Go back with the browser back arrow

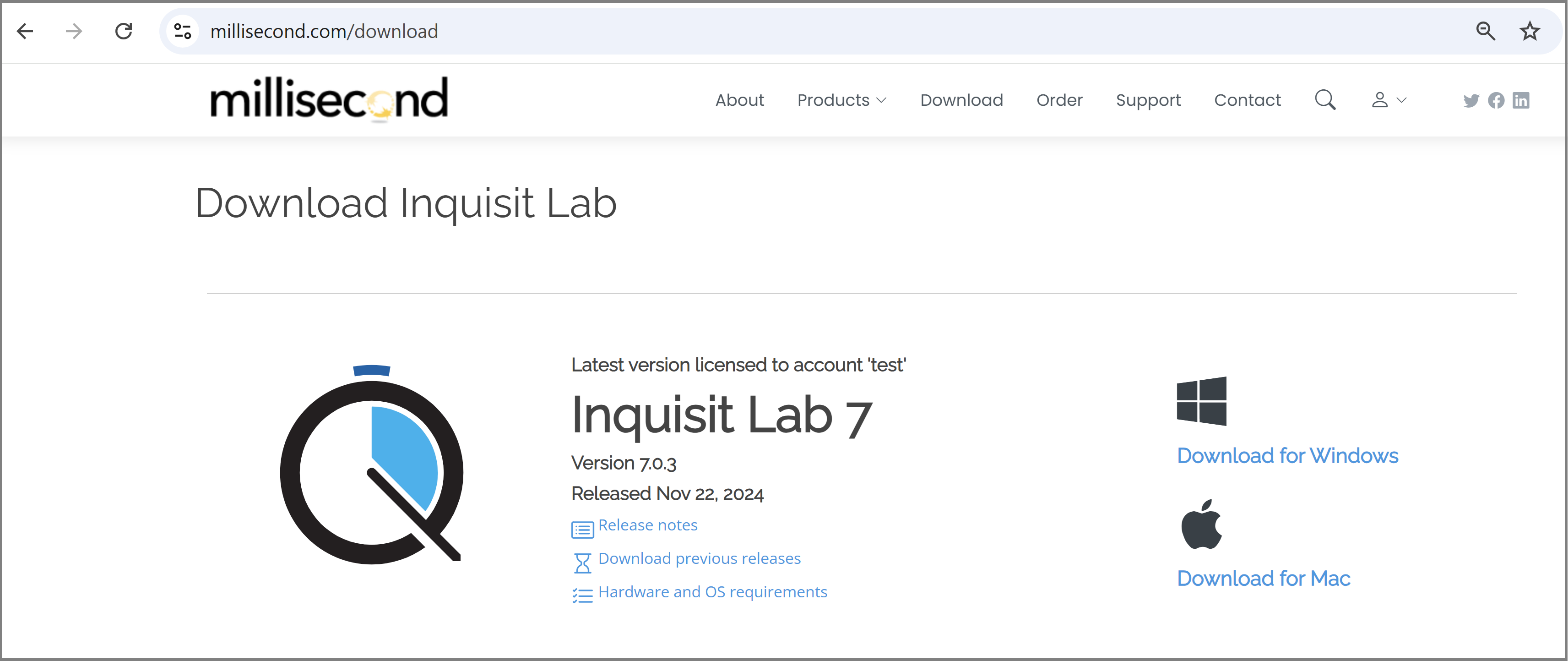(25, 31)
